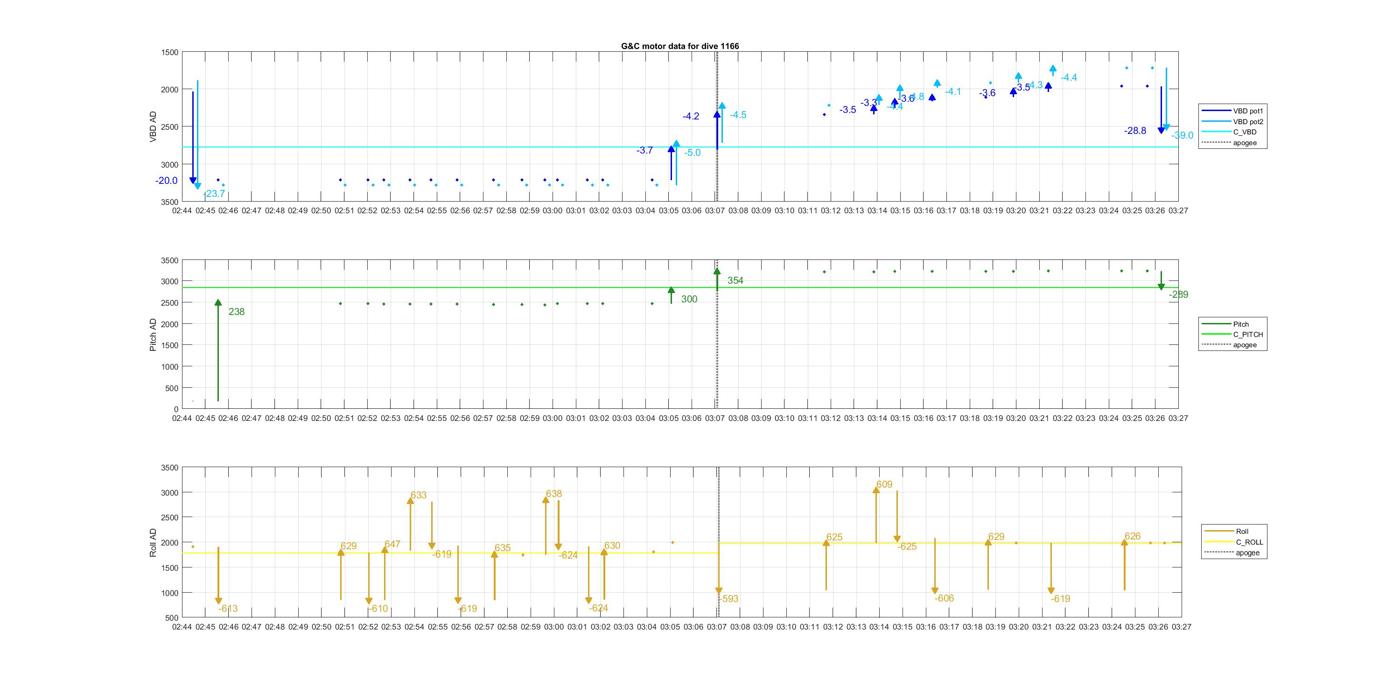Click the -23.7 VBD data label
This screenshot has height=693, width=1400.
coord(214,194)
